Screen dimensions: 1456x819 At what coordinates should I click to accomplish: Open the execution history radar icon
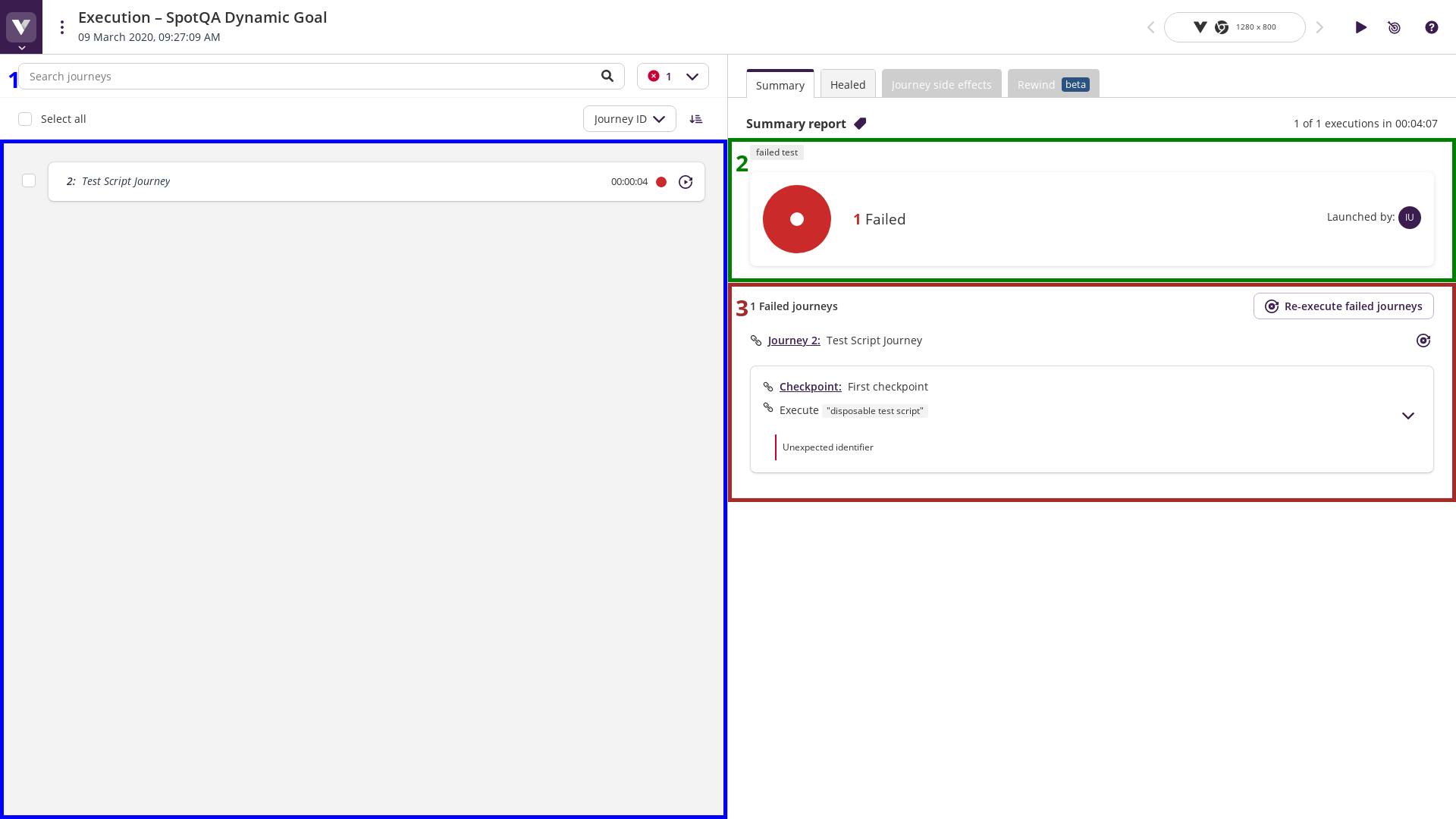(x=1395, y=27)
